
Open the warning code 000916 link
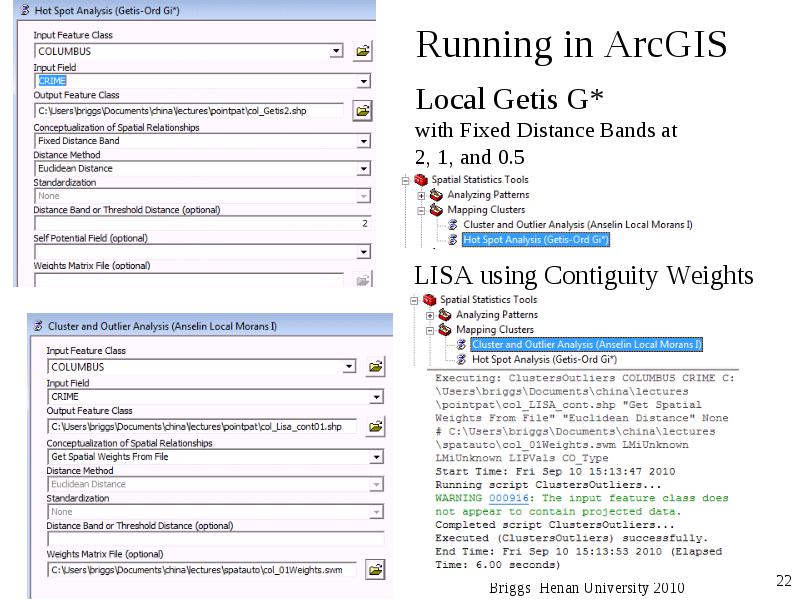(x=509, y=498)
